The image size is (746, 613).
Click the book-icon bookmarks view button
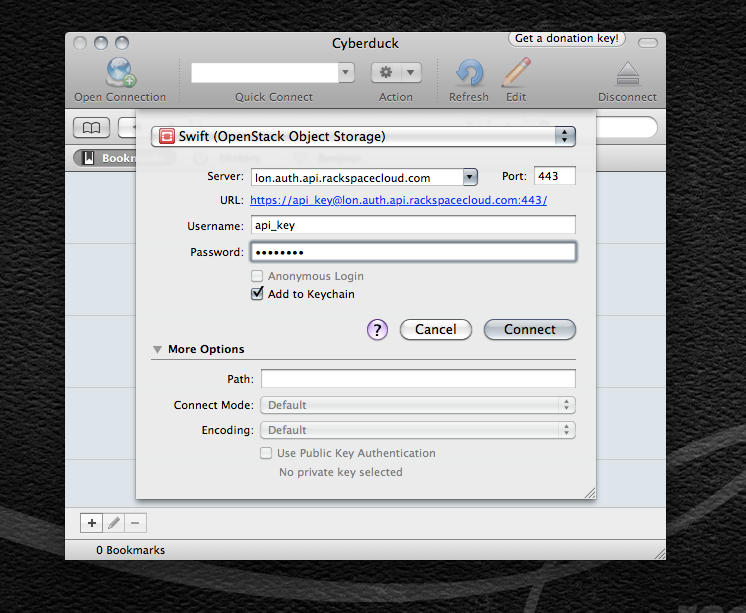[91, 127]
